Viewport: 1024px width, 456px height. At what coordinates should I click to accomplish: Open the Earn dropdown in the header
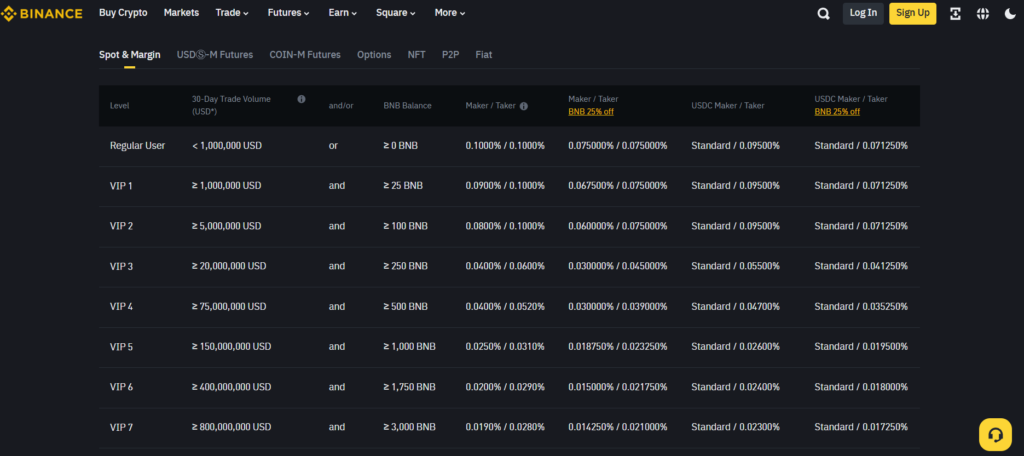point(344,13)
